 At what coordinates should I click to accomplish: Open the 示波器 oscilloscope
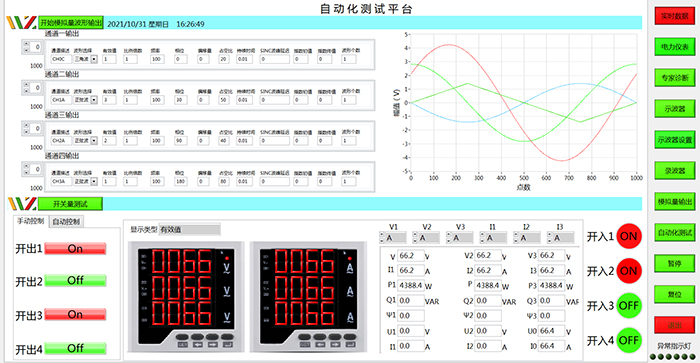pos(675,108)
